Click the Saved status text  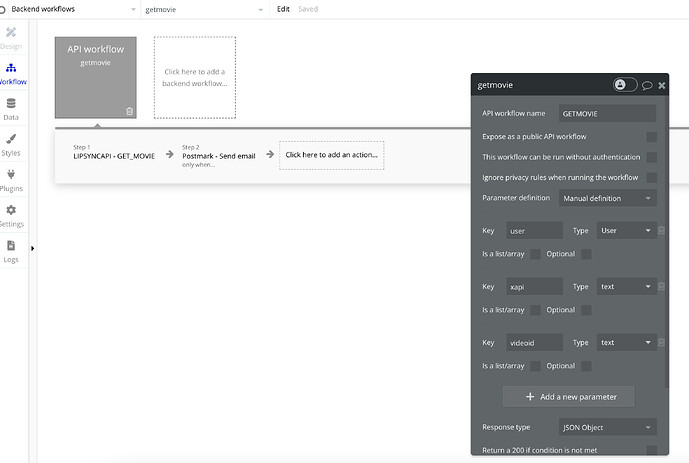[308, 9]
